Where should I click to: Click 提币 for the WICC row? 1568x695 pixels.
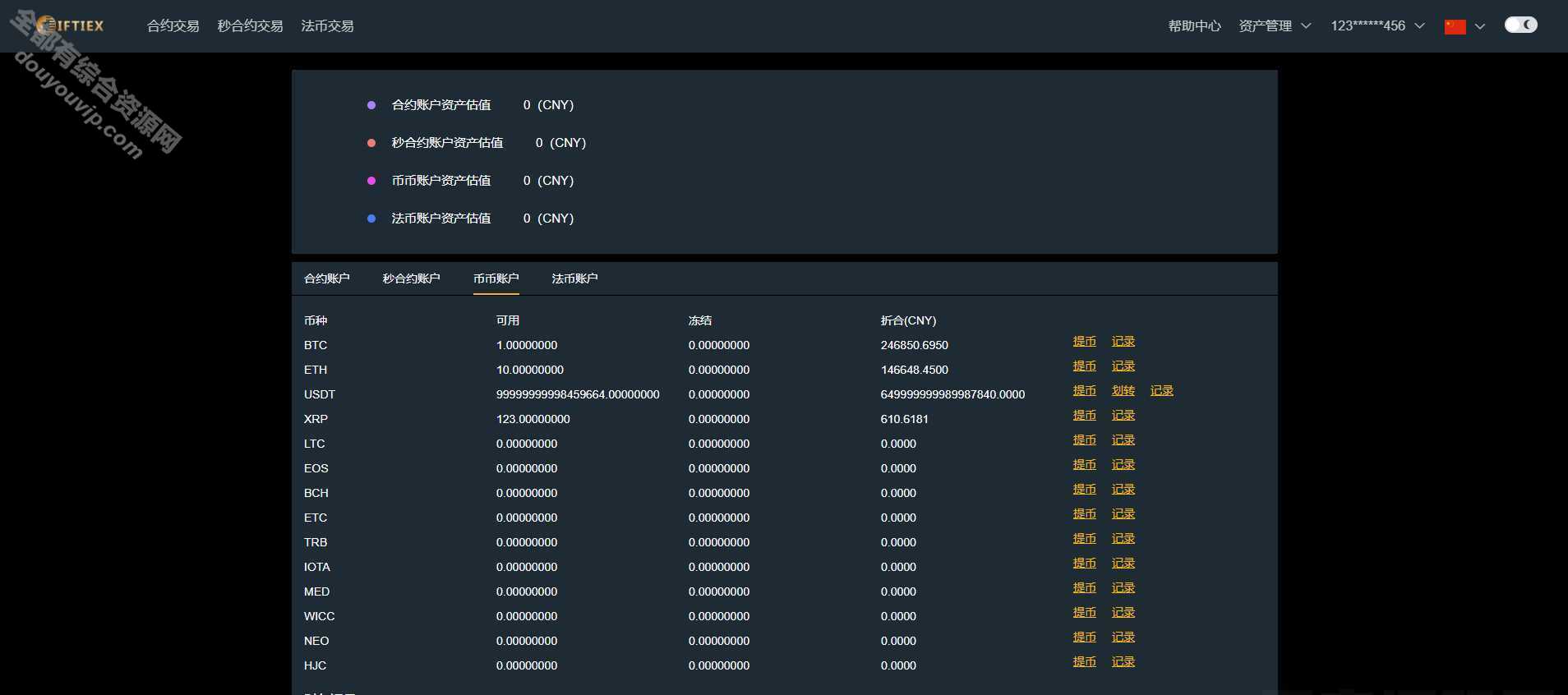(1084, 612)
